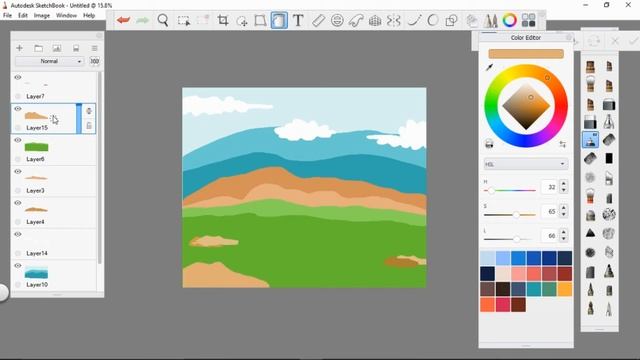Toggle lock circle on Layer3
The height and width of the screenshot is (360, 640).
click(x=18, y=191)
